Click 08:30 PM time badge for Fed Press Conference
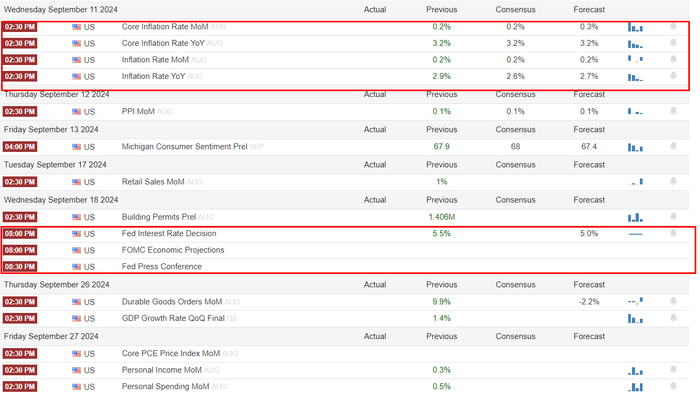Viewport: 700px width, 395px height. click(20, 267)
